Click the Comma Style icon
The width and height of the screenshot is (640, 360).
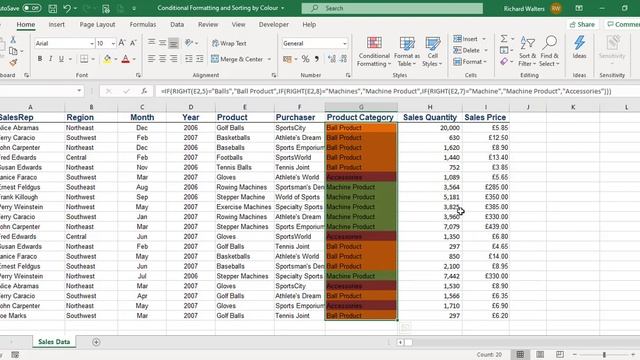pos(316,59)
